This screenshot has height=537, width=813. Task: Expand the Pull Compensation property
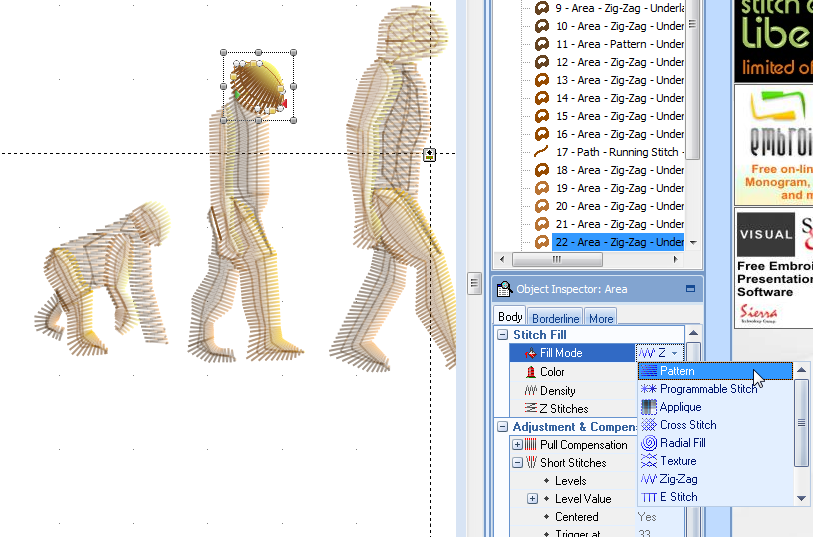pos(517,445)
